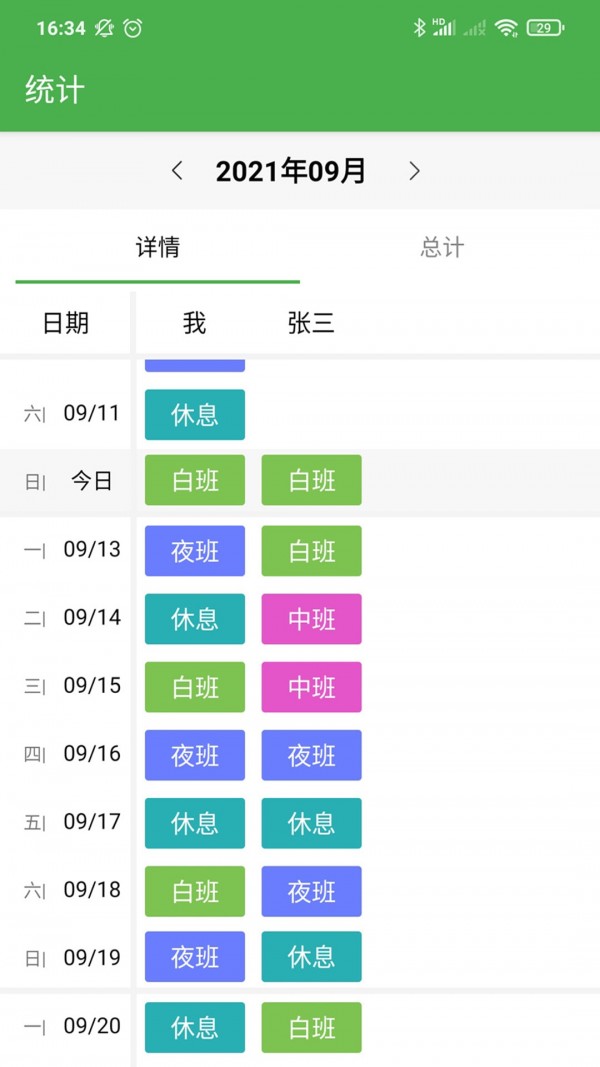Tap 张三's 白班 shift on 09/20
The image size is (600, 1067).
tap(311, 1027)
